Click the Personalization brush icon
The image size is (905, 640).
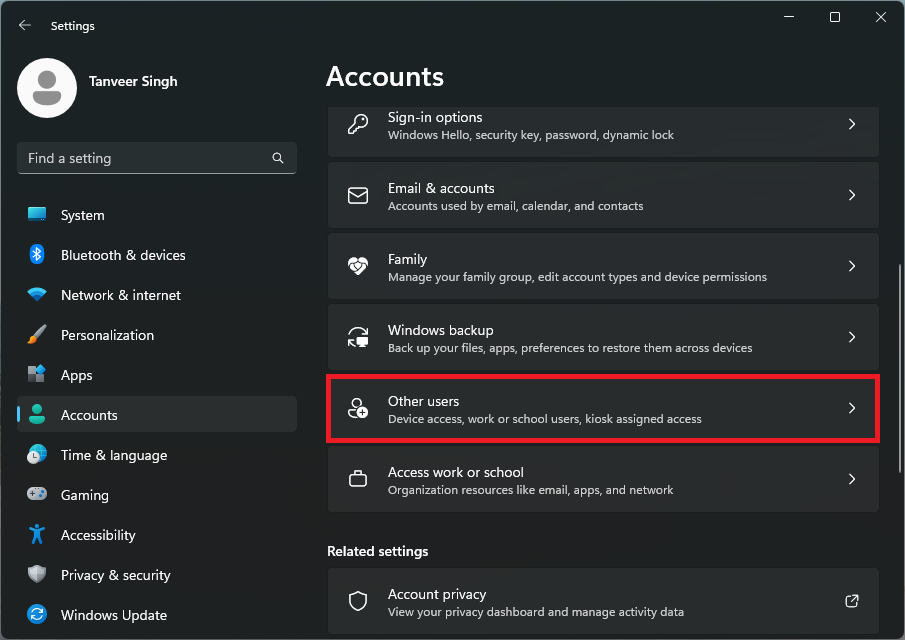[x=37, y=334]
